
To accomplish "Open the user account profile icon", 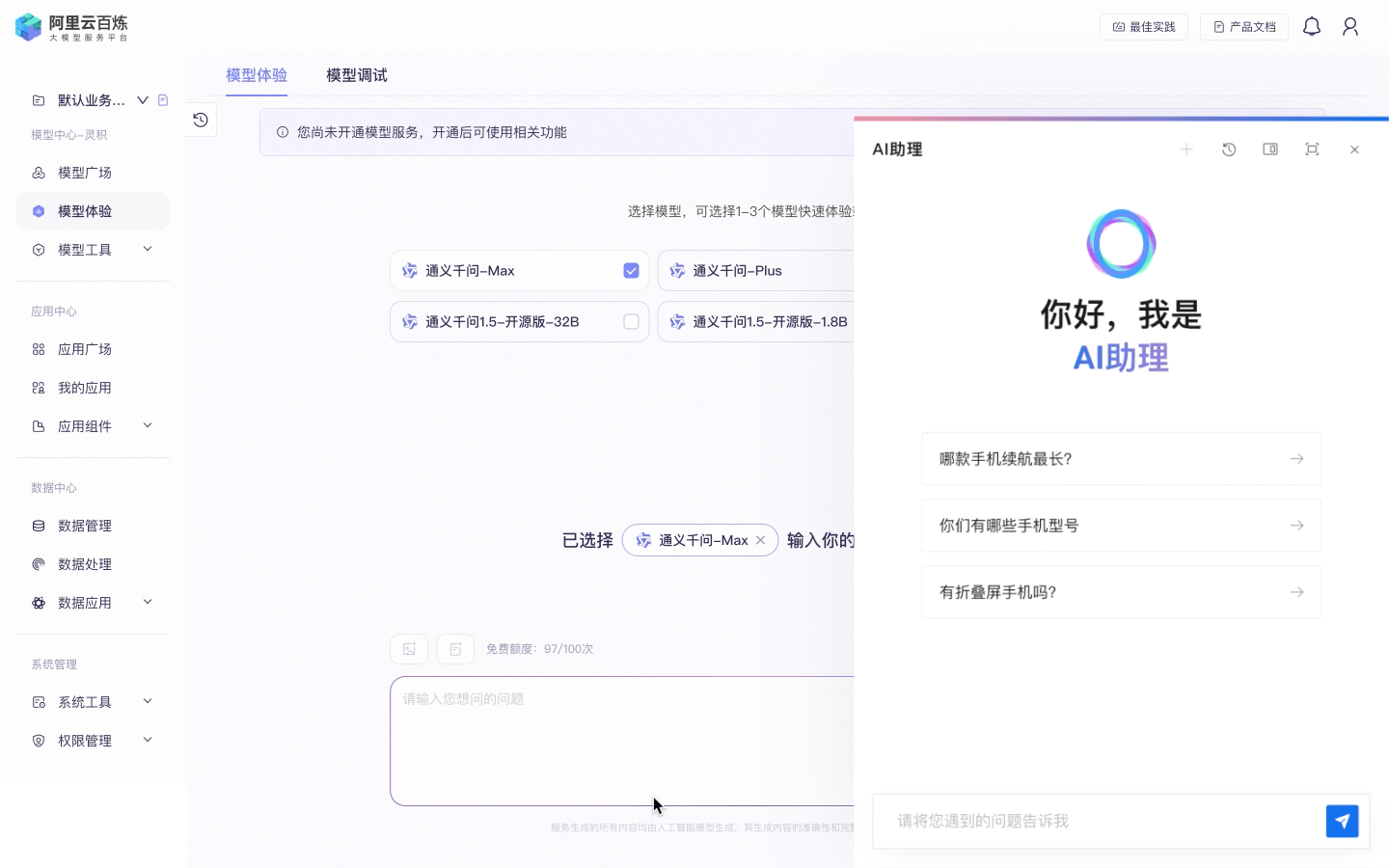I will (x=1350, y=27).
